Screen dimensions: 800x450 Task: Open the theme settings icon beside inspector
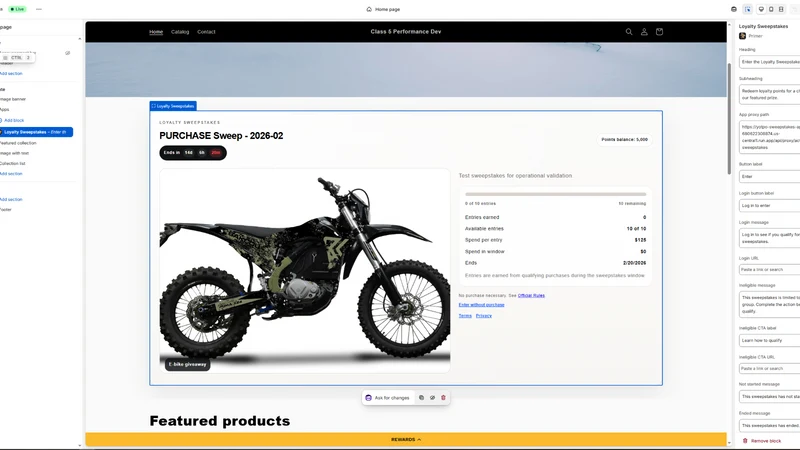pos(734,9)
